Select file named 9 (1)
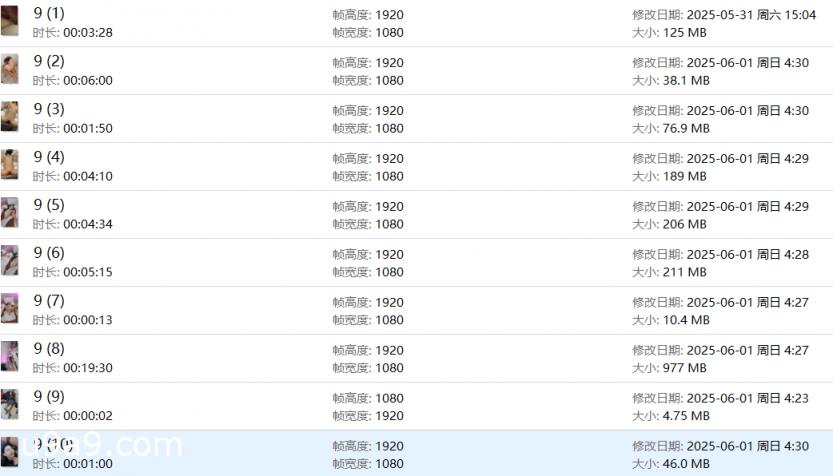This screenshot has width=833, height=476. [x=49, y=13]
